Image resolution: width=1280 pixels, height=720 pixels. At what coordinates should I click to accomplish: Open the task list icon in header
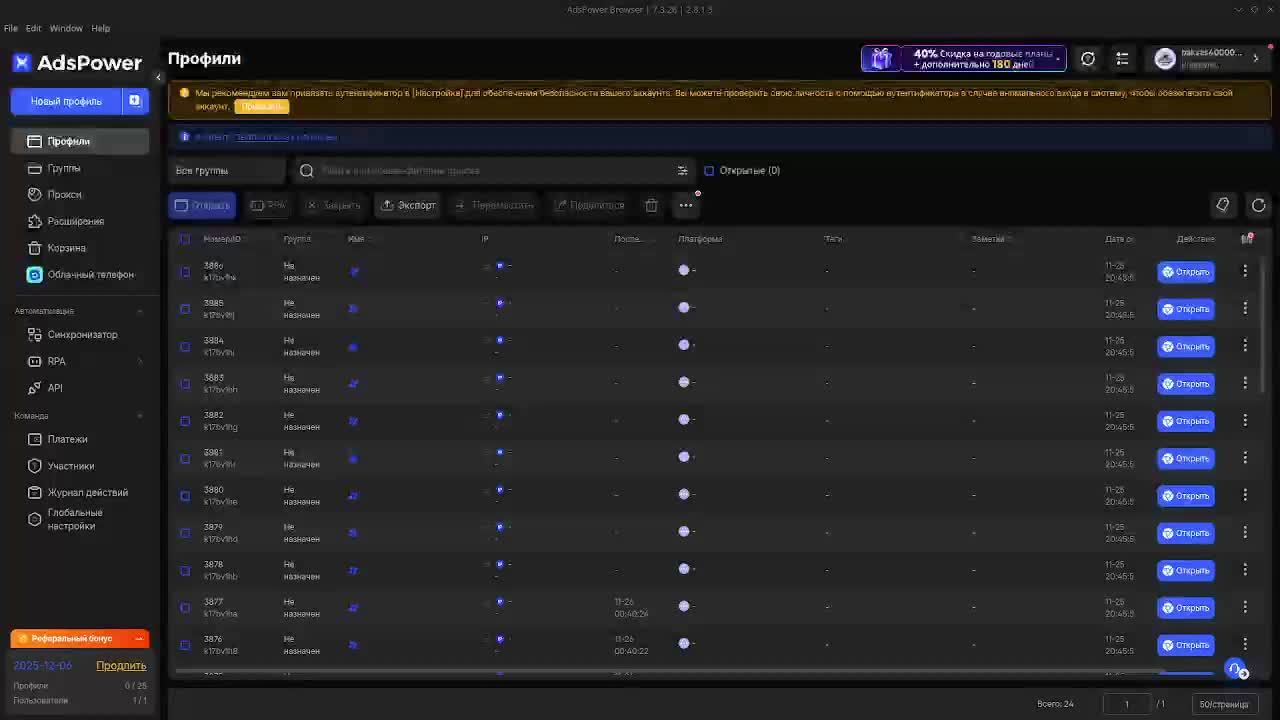[x=1122, y=59]
